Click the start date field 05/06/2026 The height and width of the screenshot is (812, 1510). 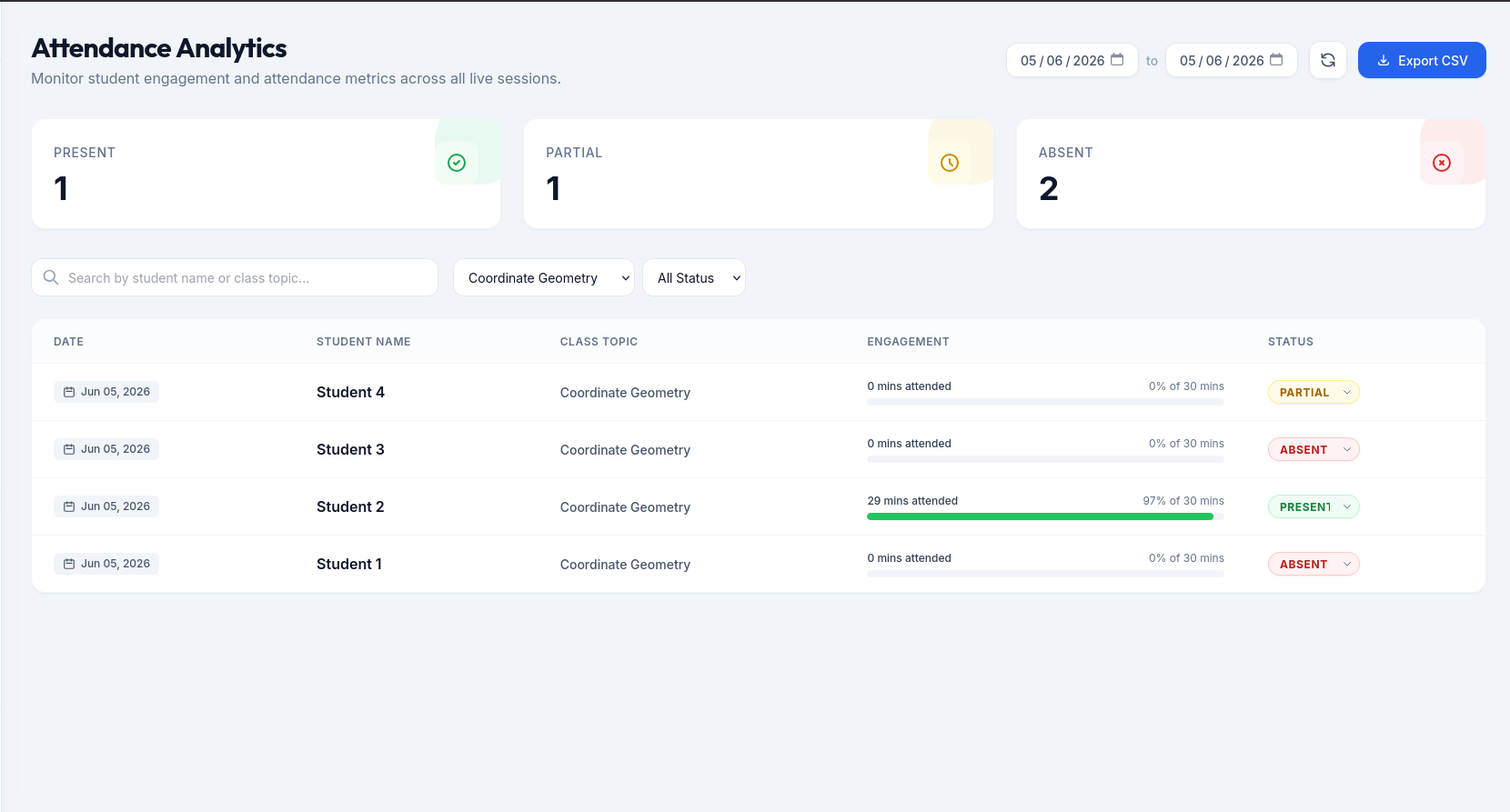[1072, 60]
